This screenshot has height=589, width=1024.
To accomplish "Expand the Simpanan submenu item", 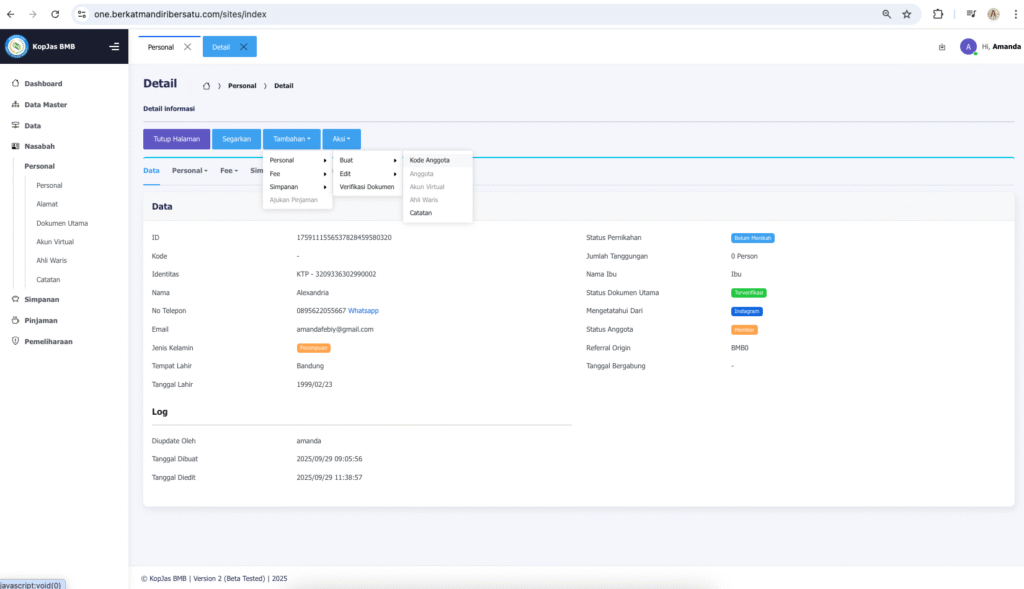I will (x=297, y=187).
